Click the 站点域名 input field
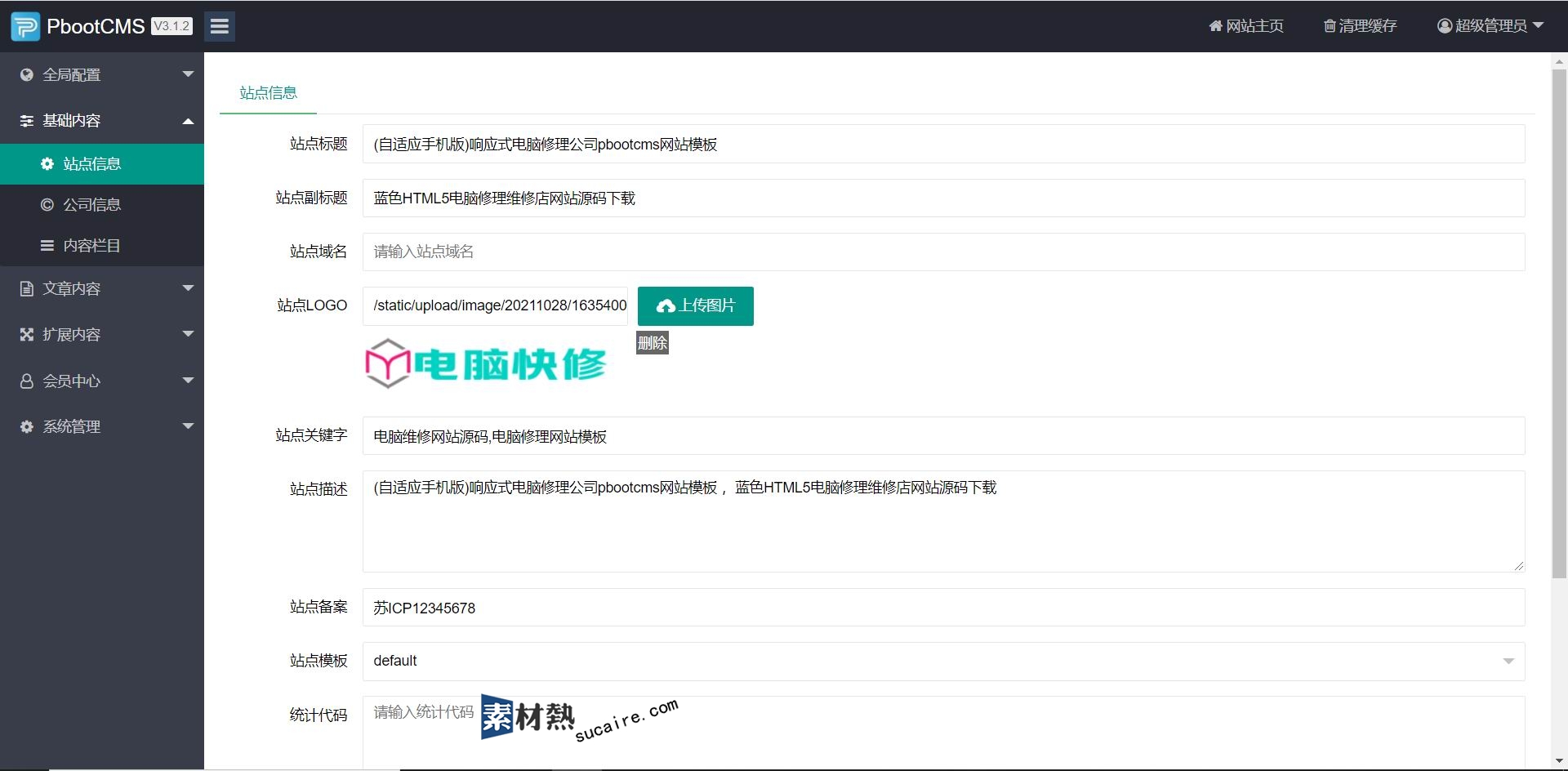Screen dimensions: 1568x771 (x=943, y=252)
